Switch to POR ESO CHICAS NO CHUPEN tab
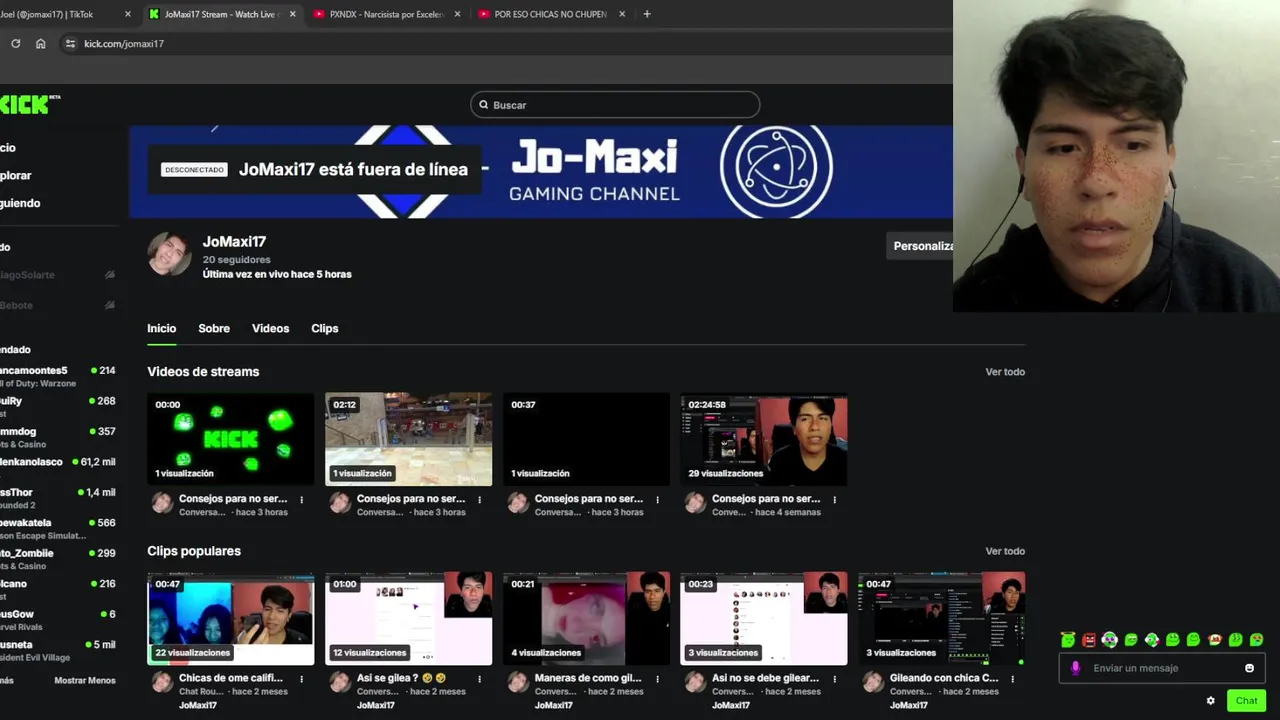This screenshot has height=720, width=1280. click(550, 14)
